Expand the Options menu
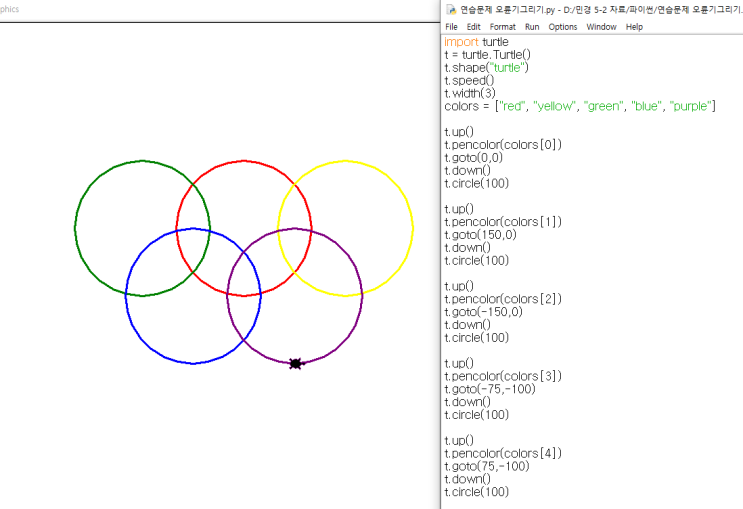743x509 pixels. click(x=562, y=27)
